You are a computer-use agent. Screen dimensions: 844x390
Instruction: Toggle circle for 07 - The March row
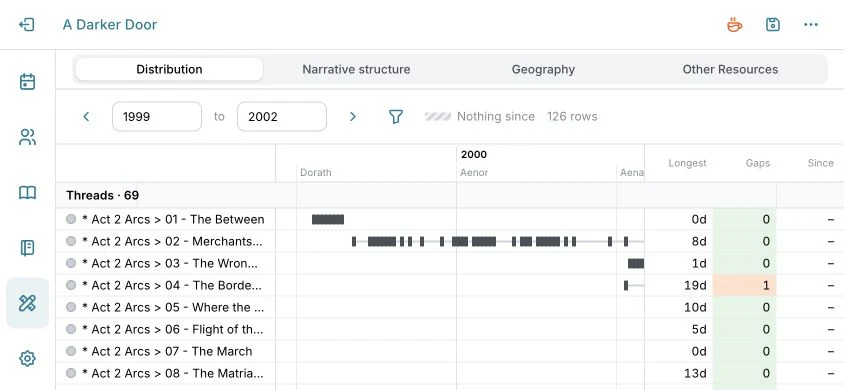tap(71, 351)
